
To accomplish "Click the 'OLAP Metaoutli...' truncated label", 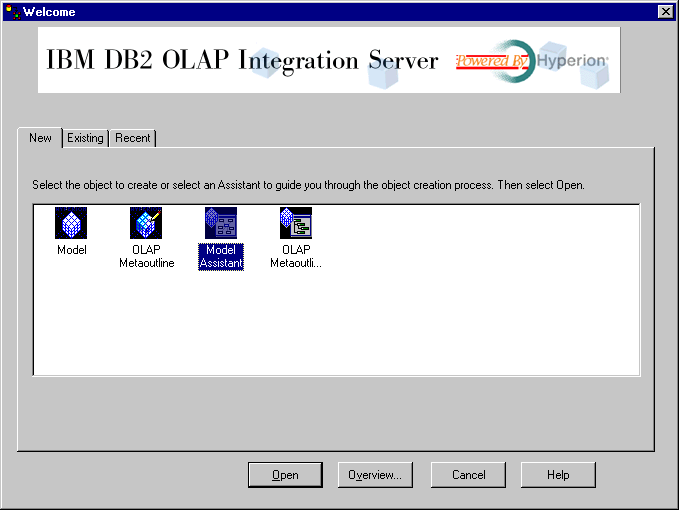I will 296,256.
